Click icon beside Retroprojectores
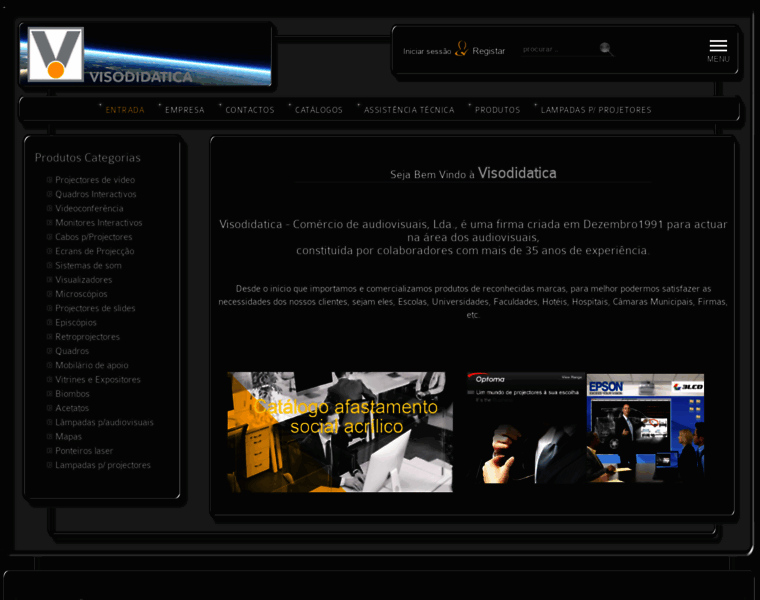The image size is (760, 600). pos(49,337)
